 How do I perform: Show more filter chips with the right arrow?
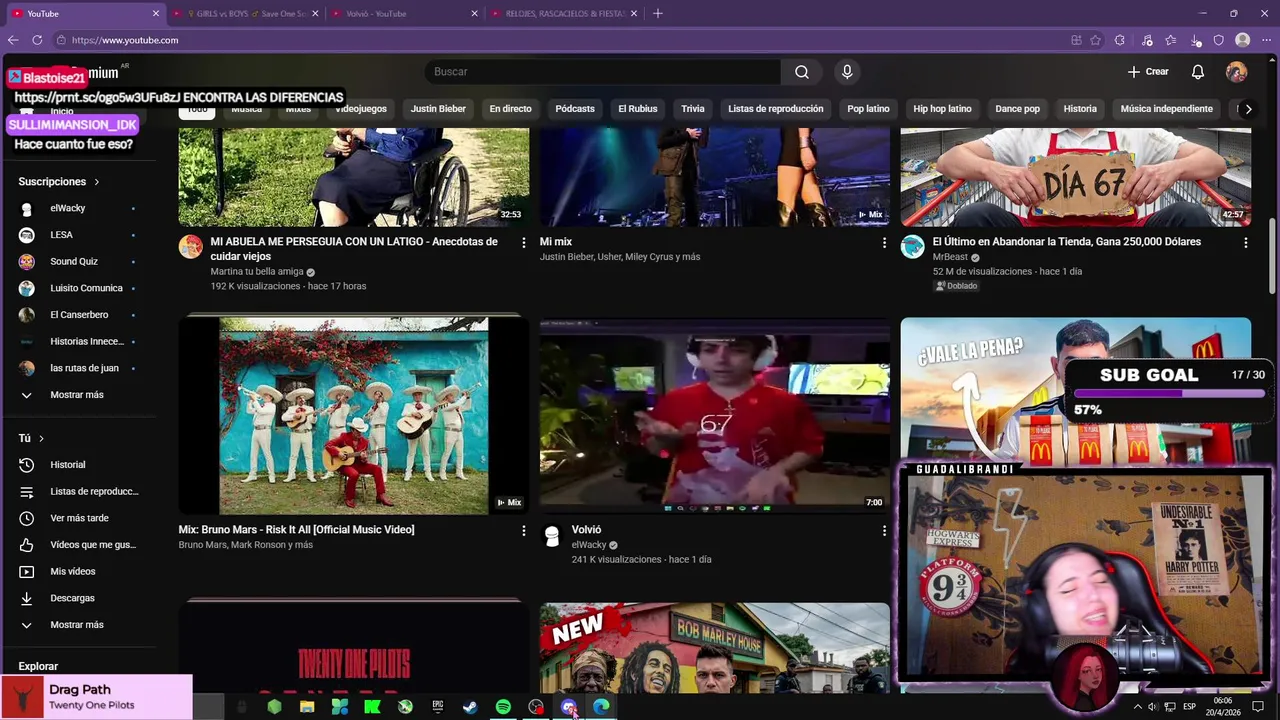click(x=1248, y=109)
